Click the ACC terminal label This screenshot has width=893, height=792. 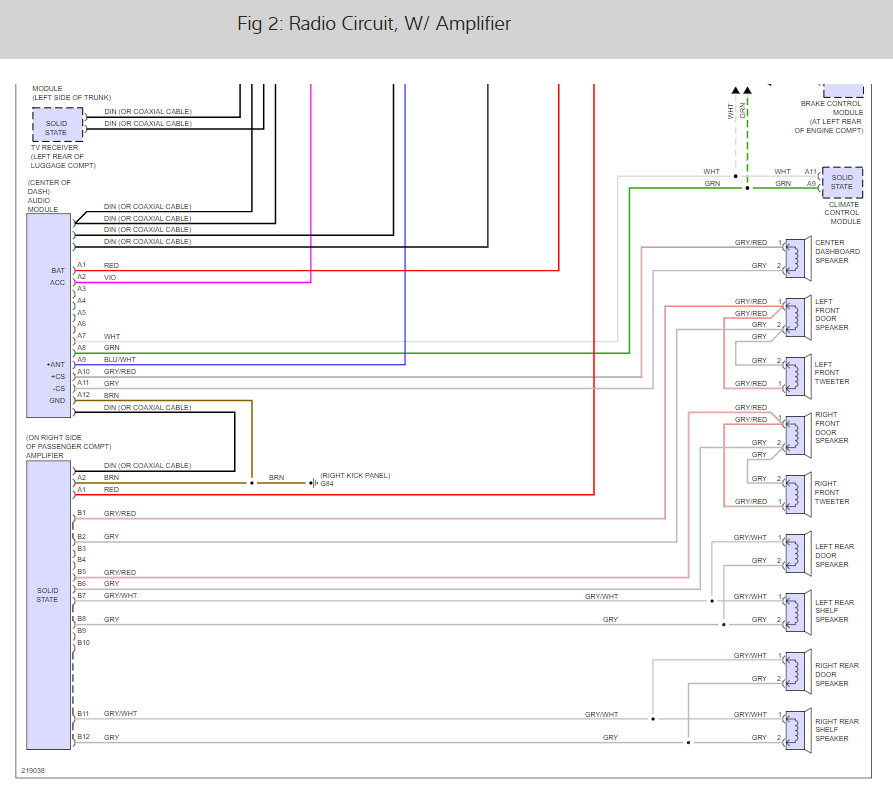tap(57, 282)
